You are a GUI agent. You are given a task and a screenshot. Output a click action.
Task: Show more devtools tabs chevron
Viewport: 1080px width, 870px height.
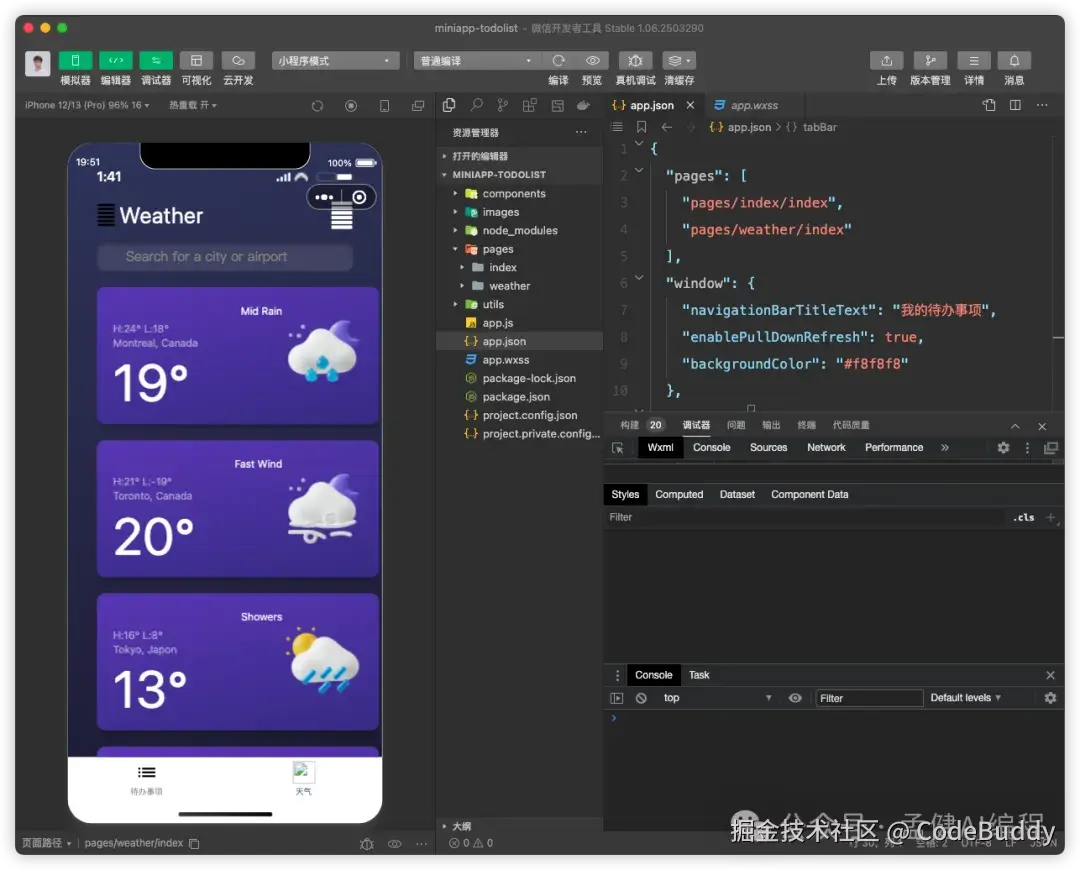[x=945, y=448]
